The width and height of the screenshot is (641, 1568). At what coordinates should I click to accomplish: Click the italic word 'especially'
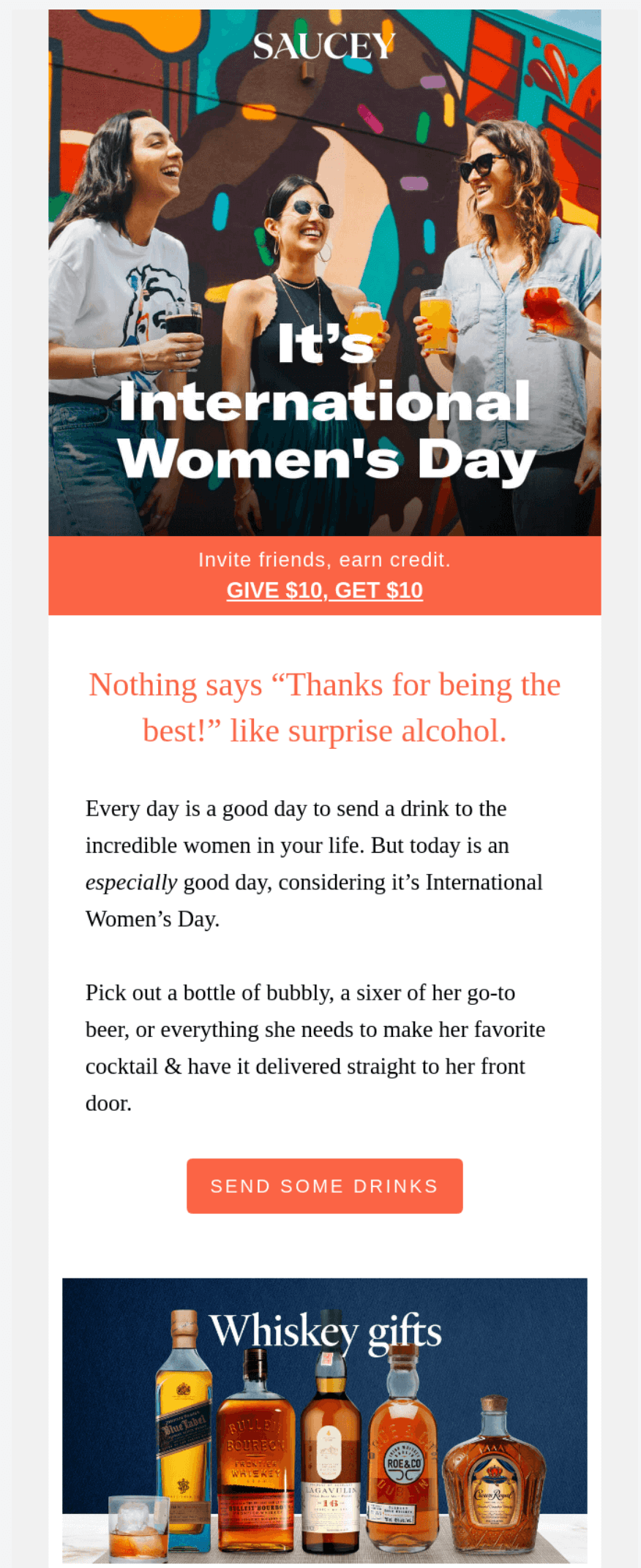coord(131,883)
